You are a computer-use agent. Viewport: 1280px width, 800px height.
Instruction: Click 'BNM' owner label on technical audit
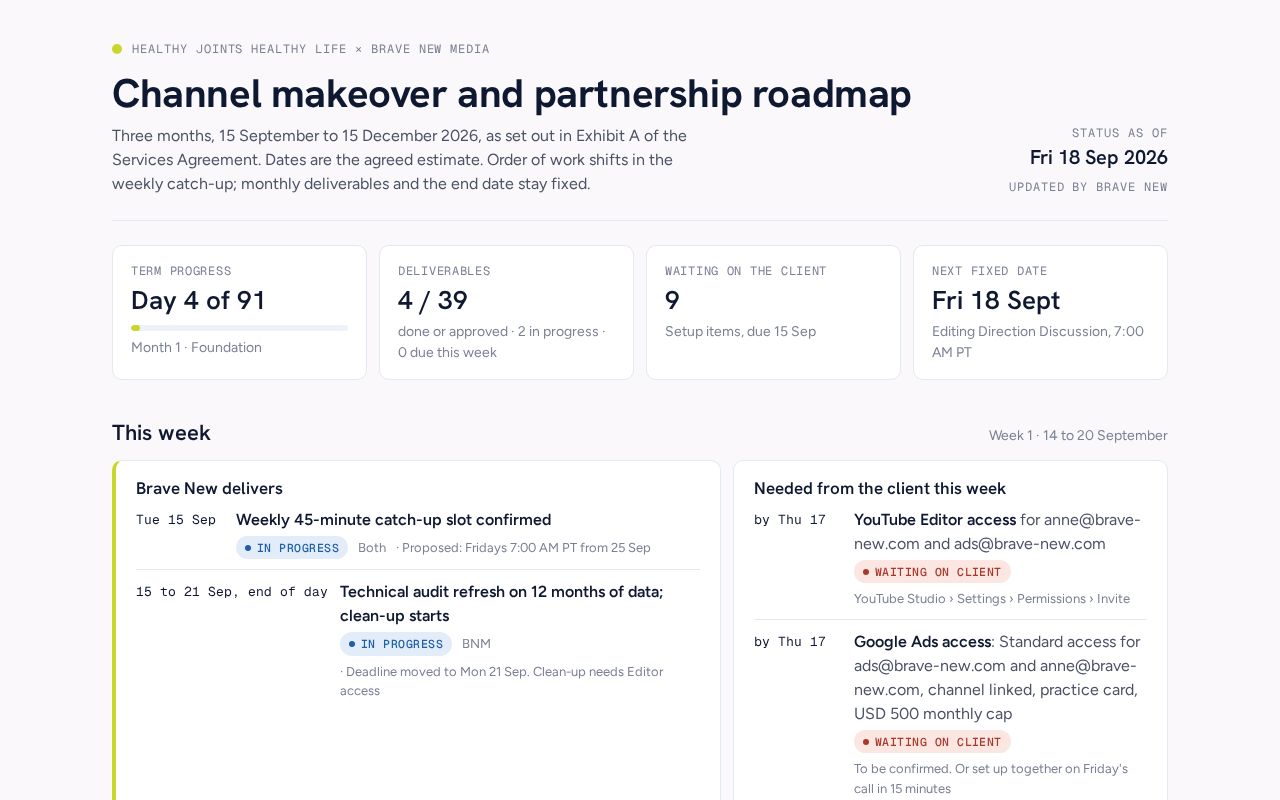(476, 644)
